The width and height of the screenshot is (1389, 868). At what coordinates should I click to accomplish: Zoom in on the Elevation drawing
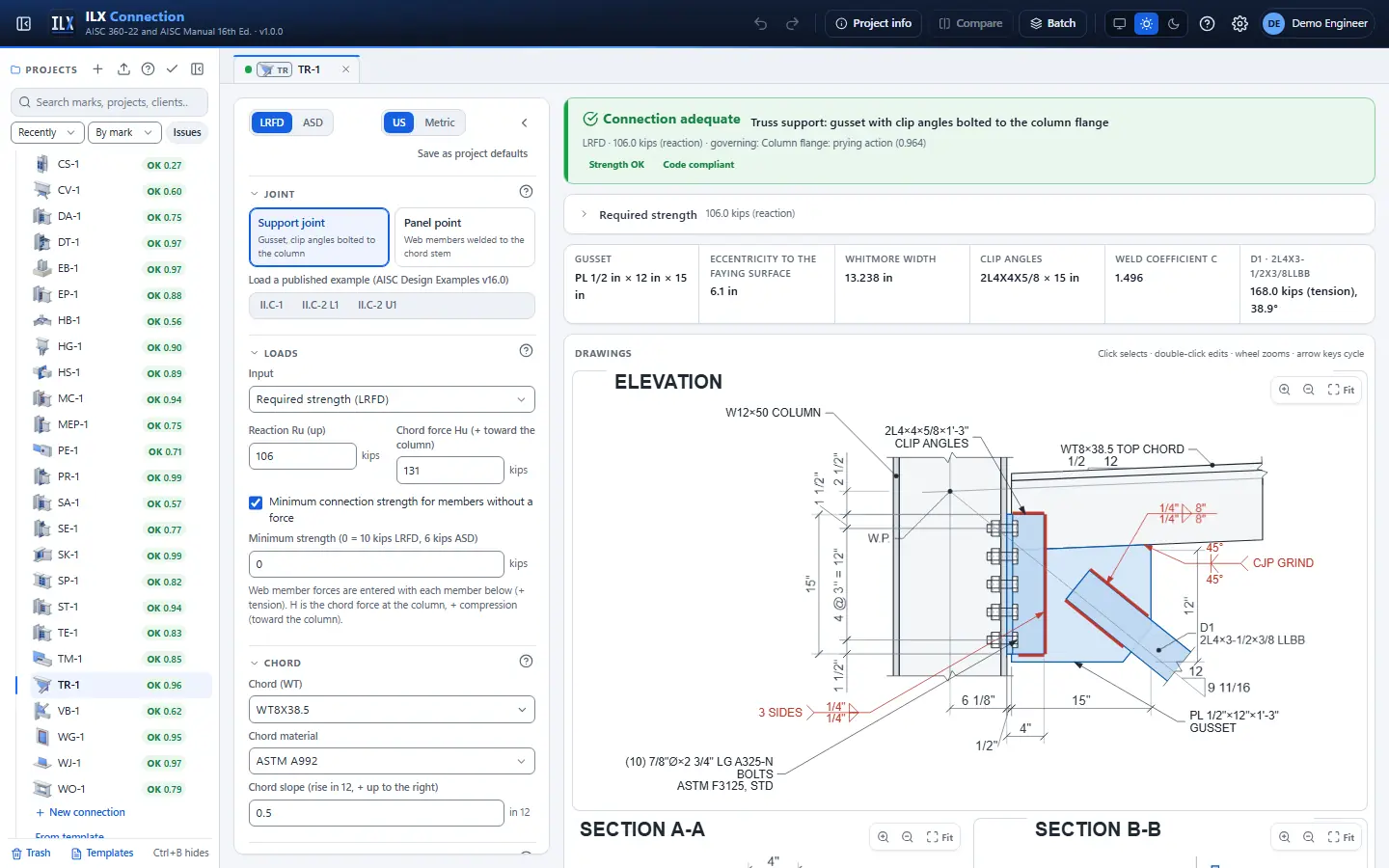(x=1284, y=390)
